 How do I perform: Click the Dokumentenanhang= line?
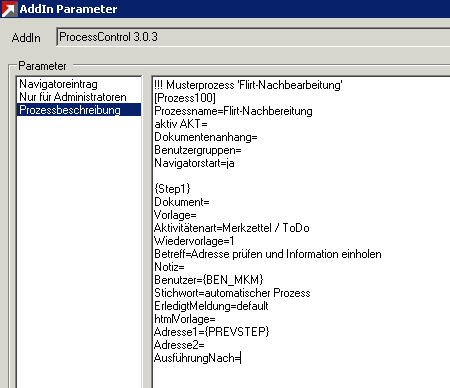click(x=206, y=137)
